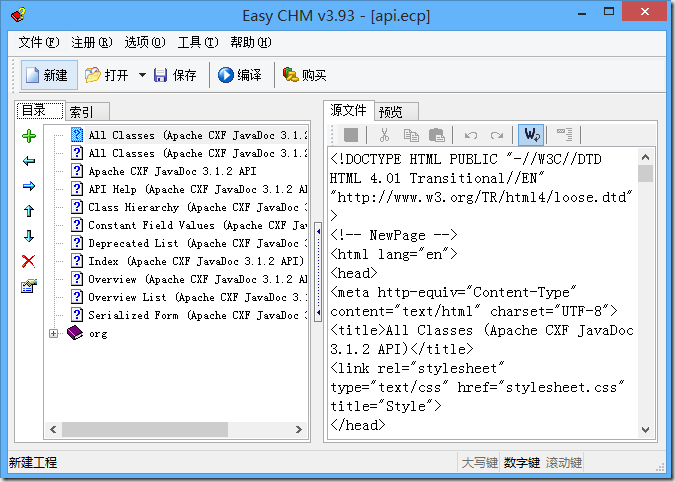
Task: Select the Deprecated List topic
Action: point(197,244)
